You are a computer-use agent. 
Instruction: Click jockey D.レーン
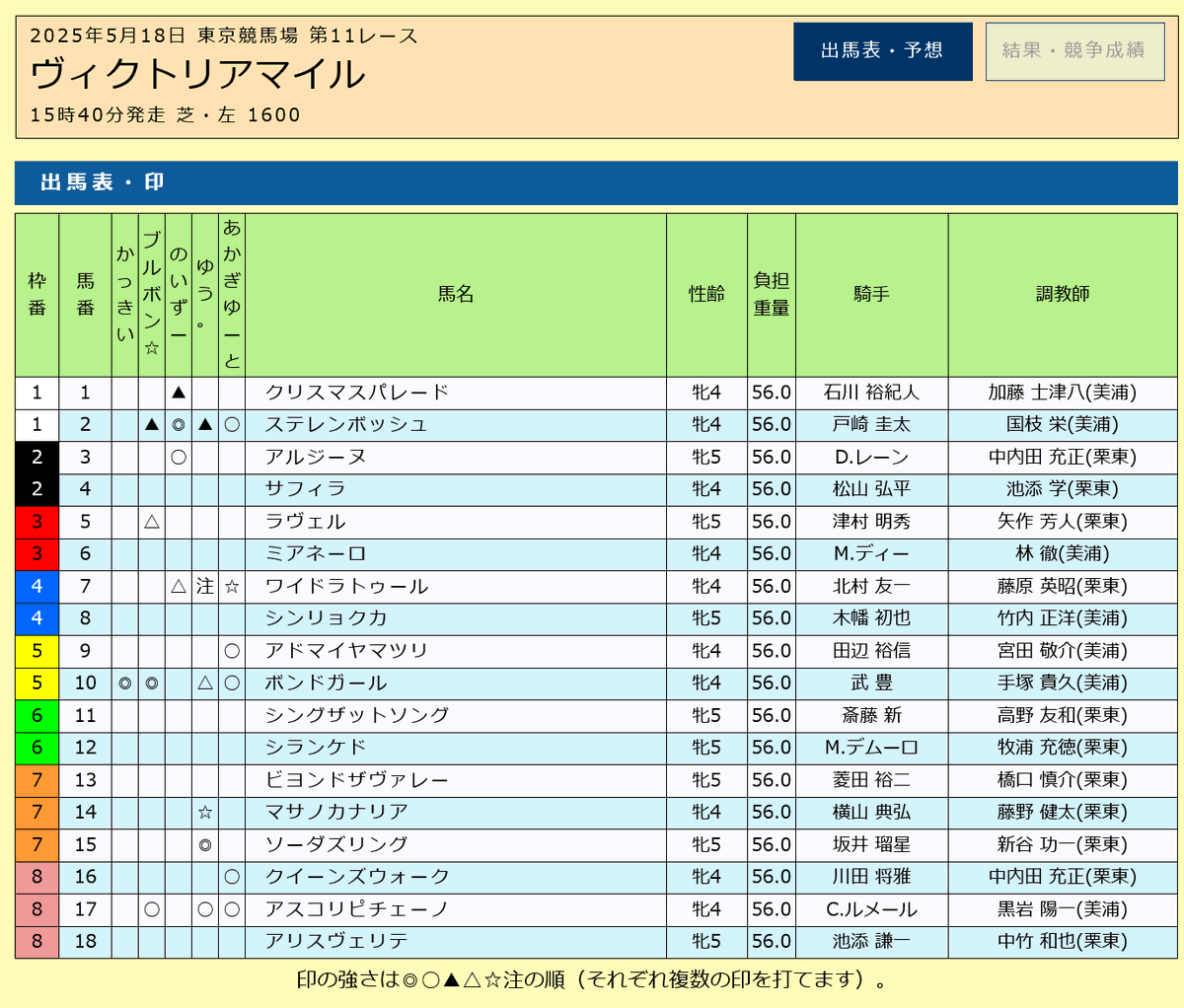tap(872, 458)
